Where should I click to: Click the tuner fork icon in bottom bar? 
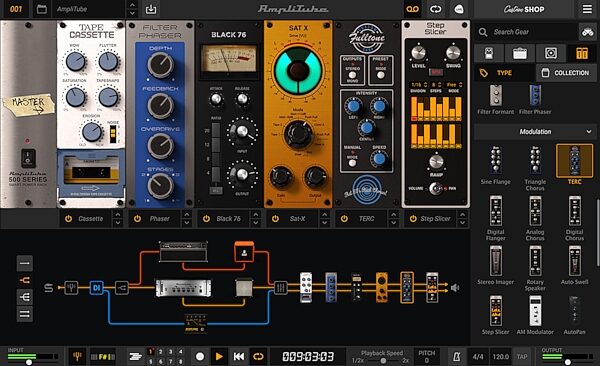77,357
